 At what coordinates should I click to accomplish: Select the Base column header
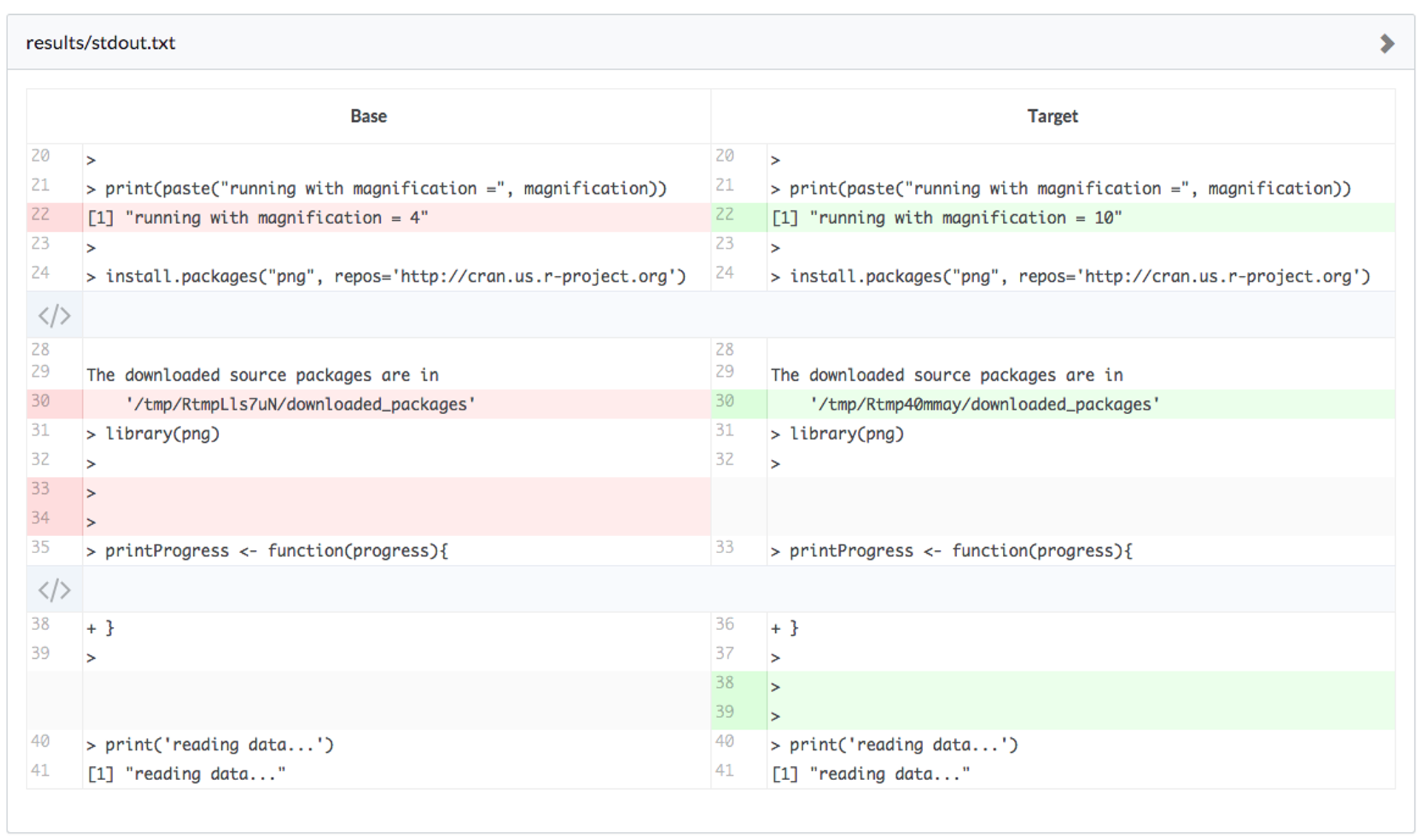(368, 116)
